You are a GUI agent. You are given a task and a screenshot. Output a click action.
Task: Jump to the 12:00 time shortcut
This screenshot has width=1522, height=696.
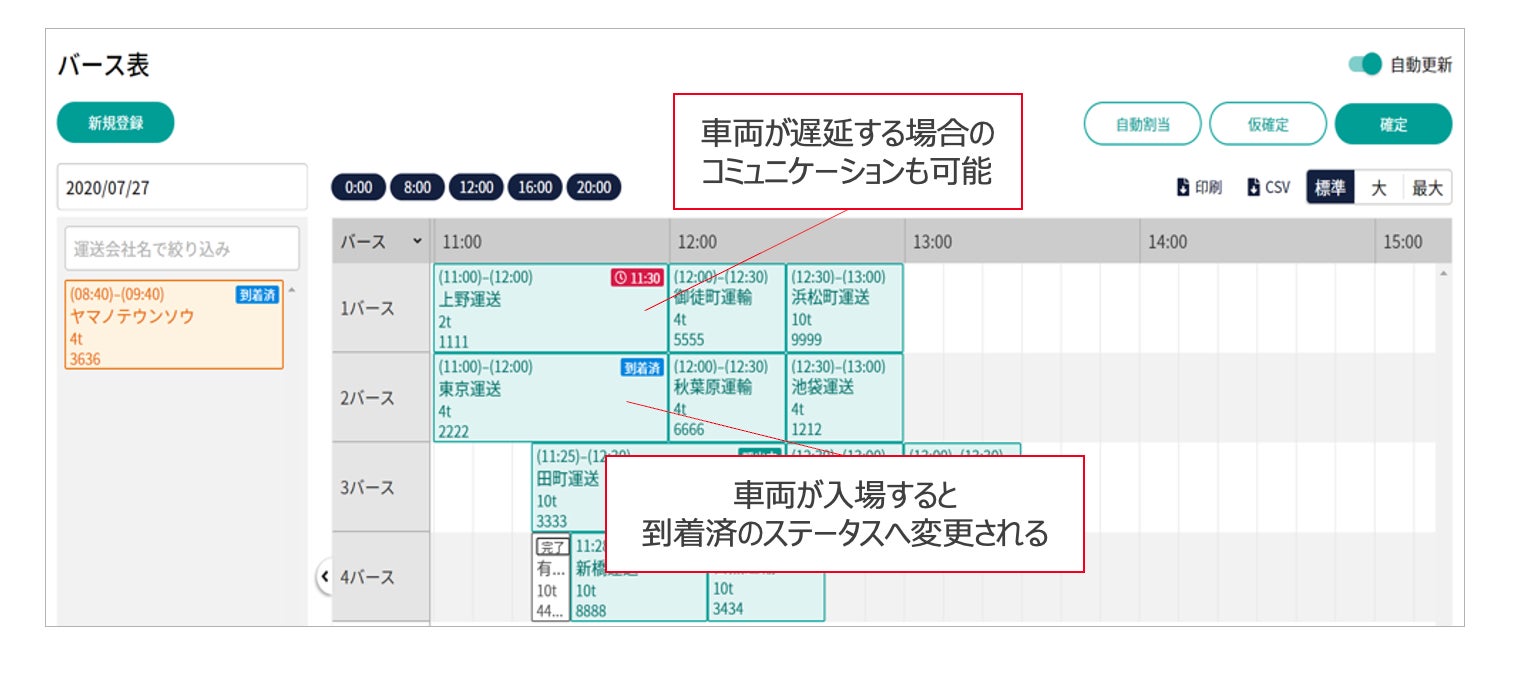point(476,187)
